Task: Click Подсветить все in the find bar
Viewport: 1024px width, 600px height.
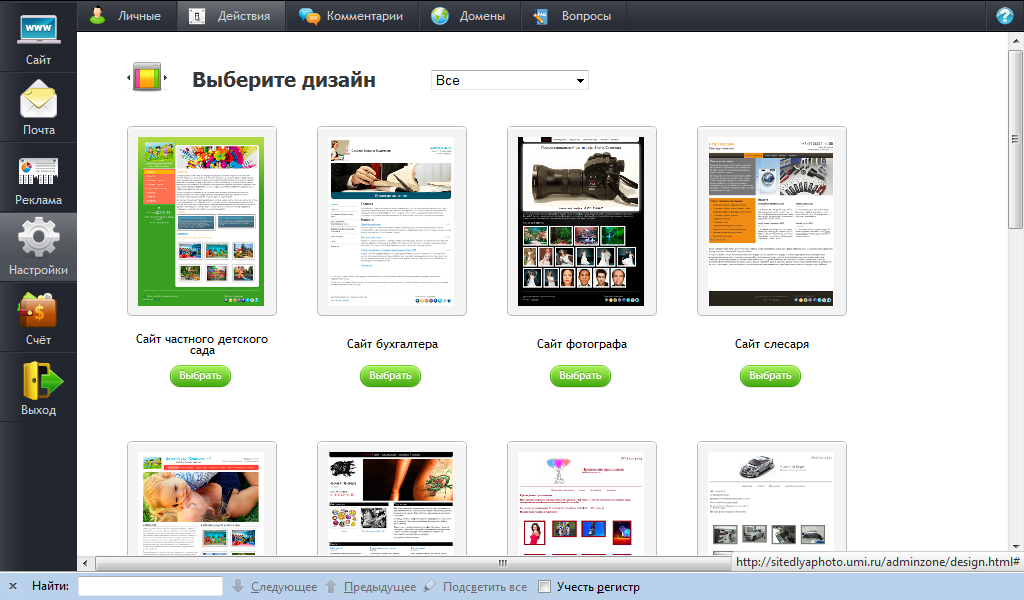Action: click(x=485, y=587)
